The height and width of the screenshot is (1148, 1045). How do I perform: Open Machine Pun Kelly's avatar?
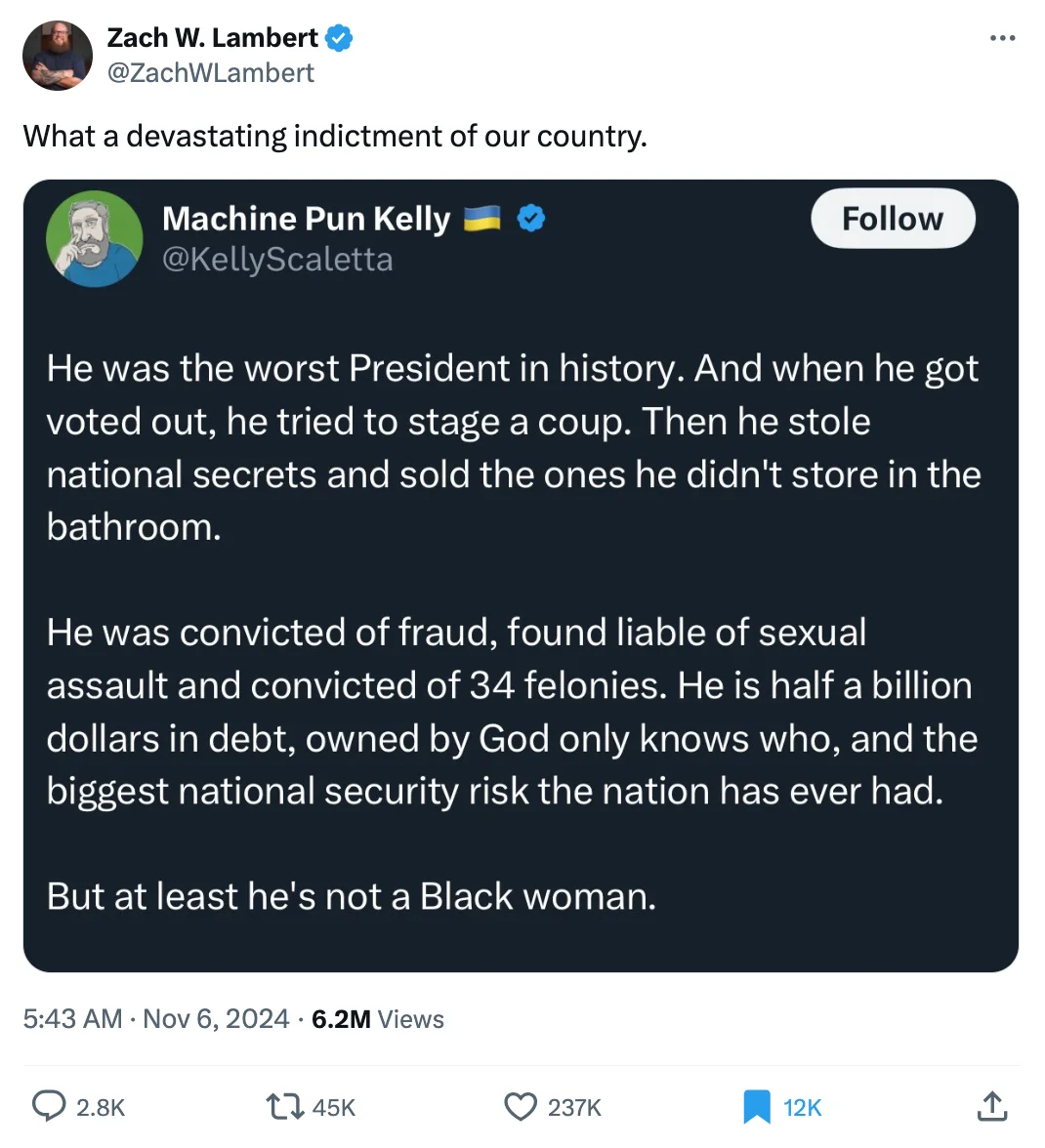[95, 238]
